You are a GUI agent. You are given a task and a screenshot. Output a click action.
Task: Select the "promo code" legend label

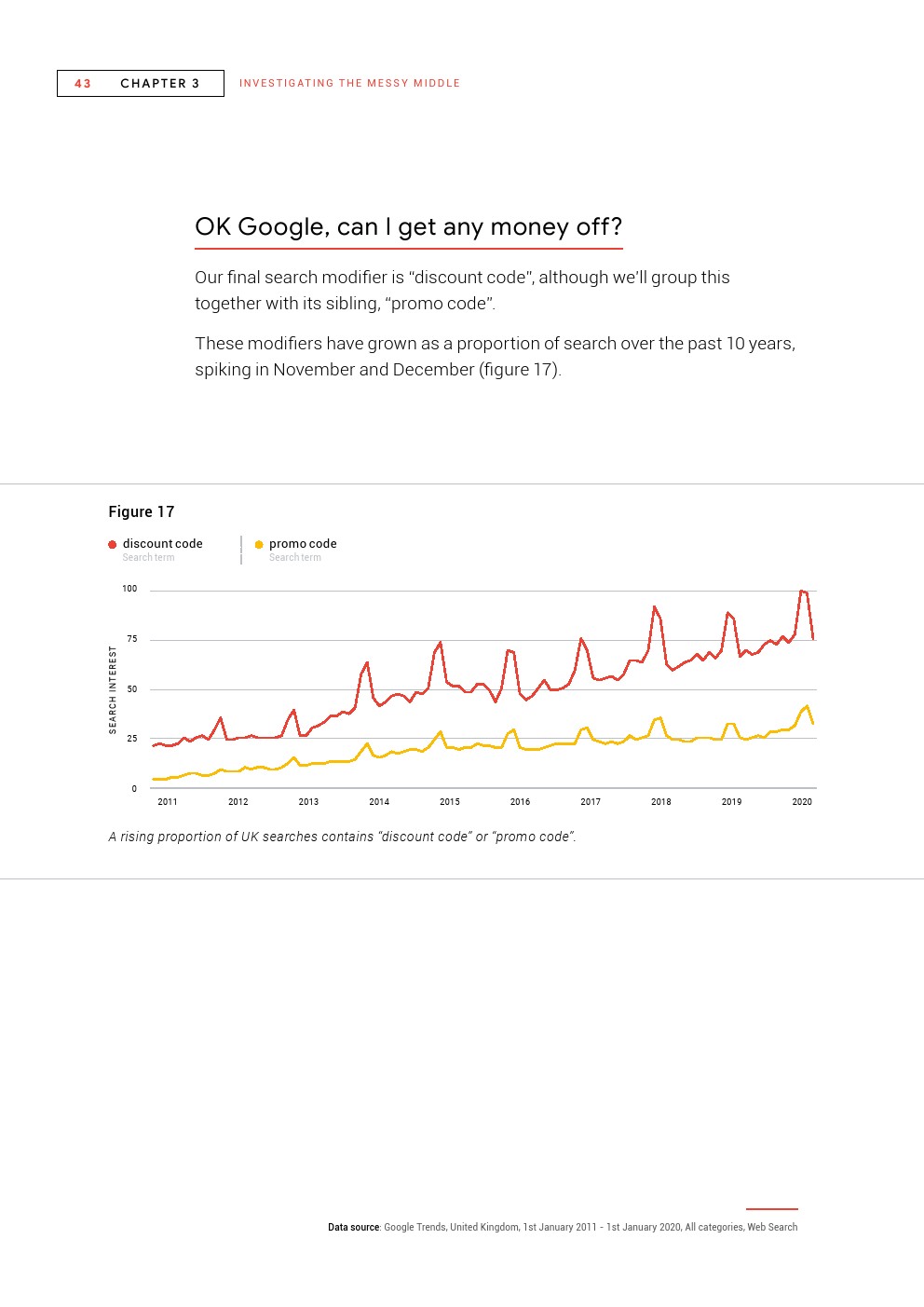(x=303, y=544)
